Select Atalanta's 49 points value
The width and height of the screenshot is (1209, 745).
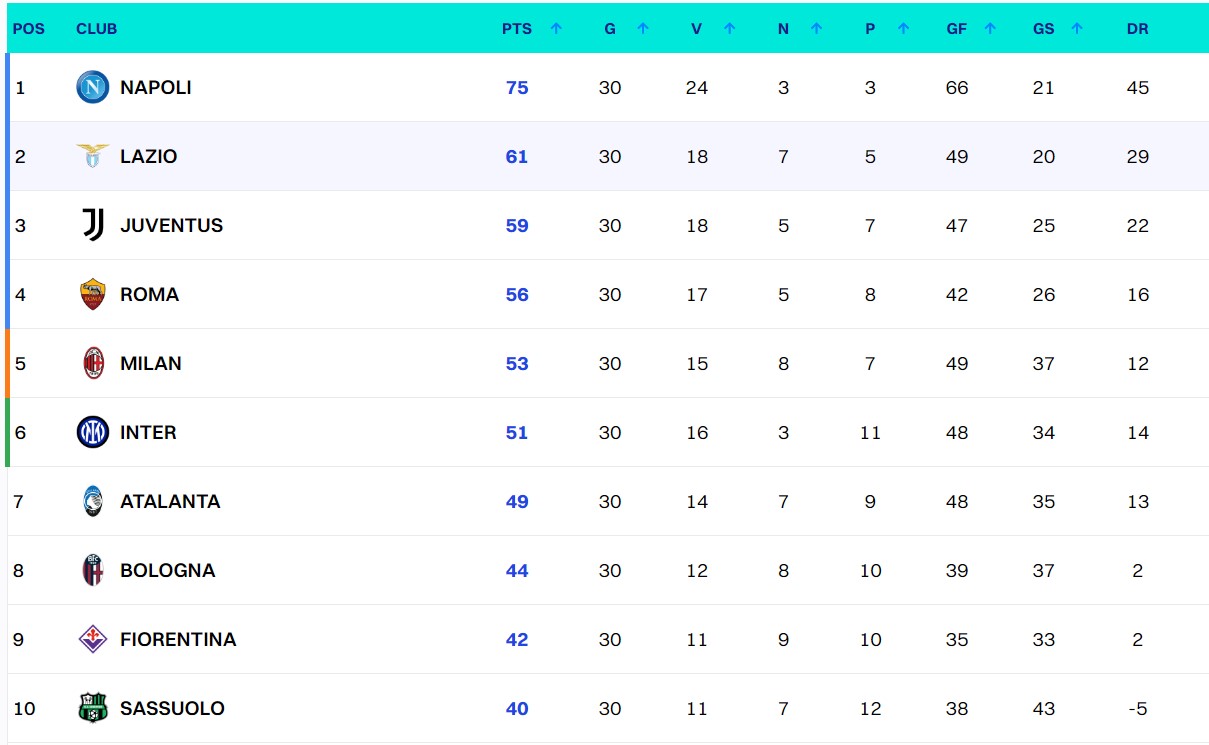coord(517,501)
